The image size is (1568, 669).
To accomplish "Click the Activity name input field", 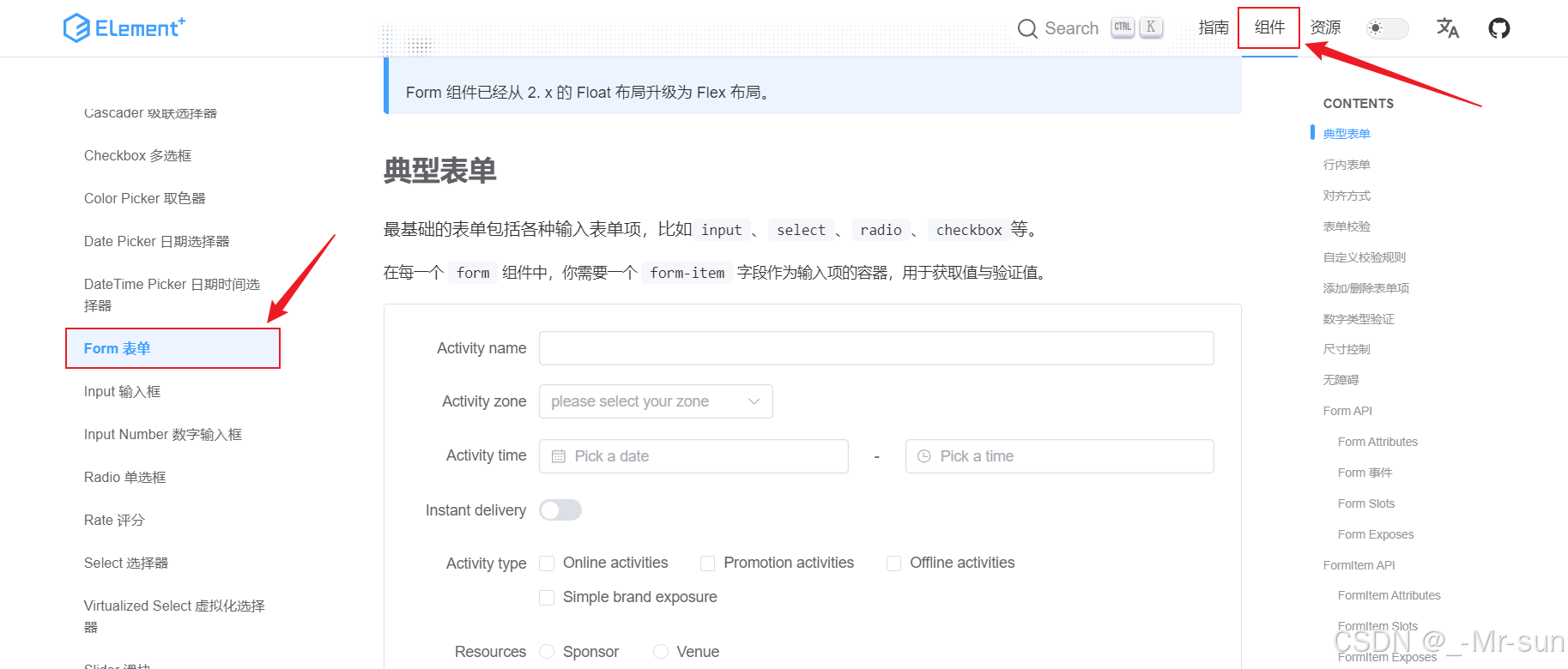I will (876, 348).
